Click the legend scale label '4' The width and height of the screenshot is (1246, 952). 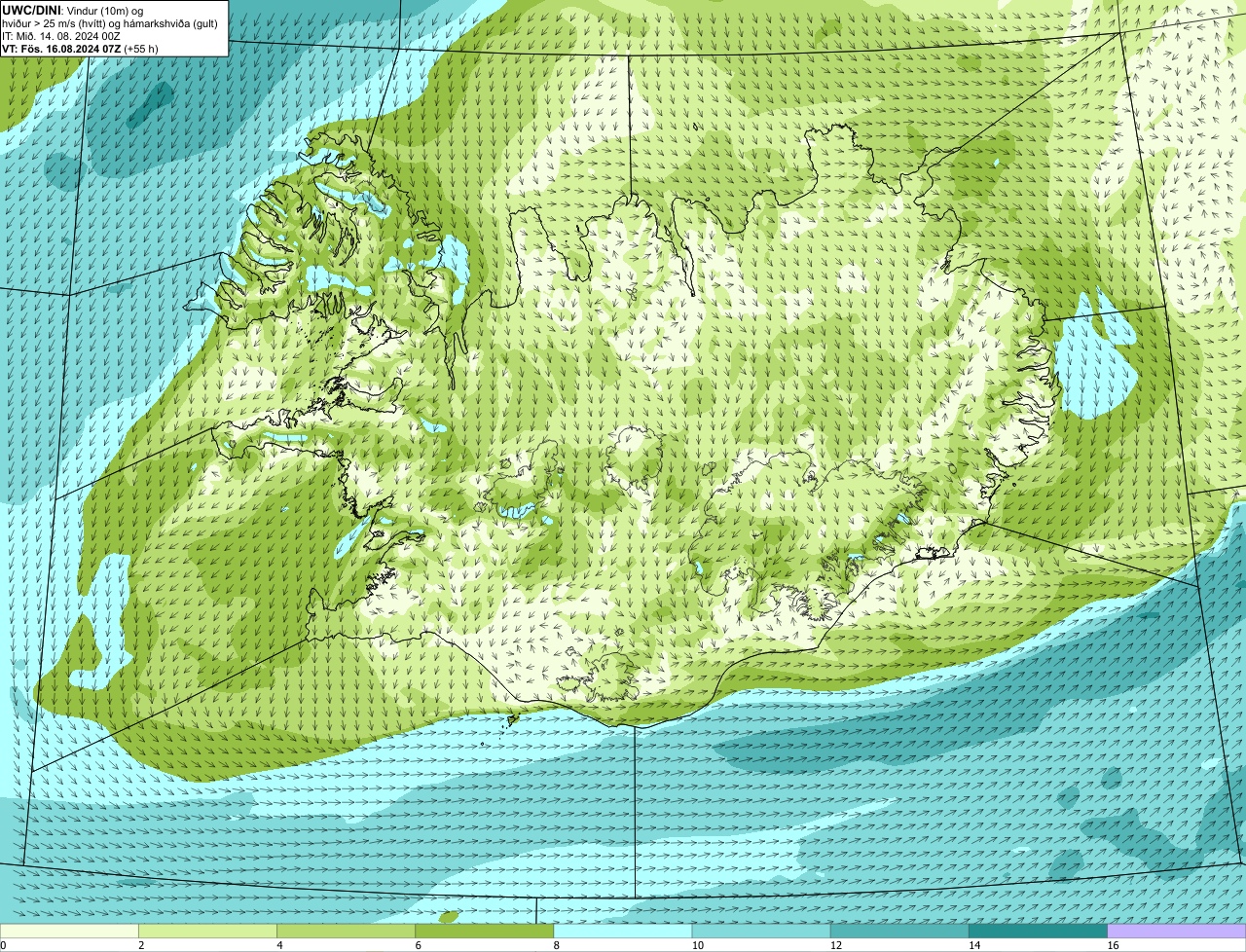tap(279, 945)
